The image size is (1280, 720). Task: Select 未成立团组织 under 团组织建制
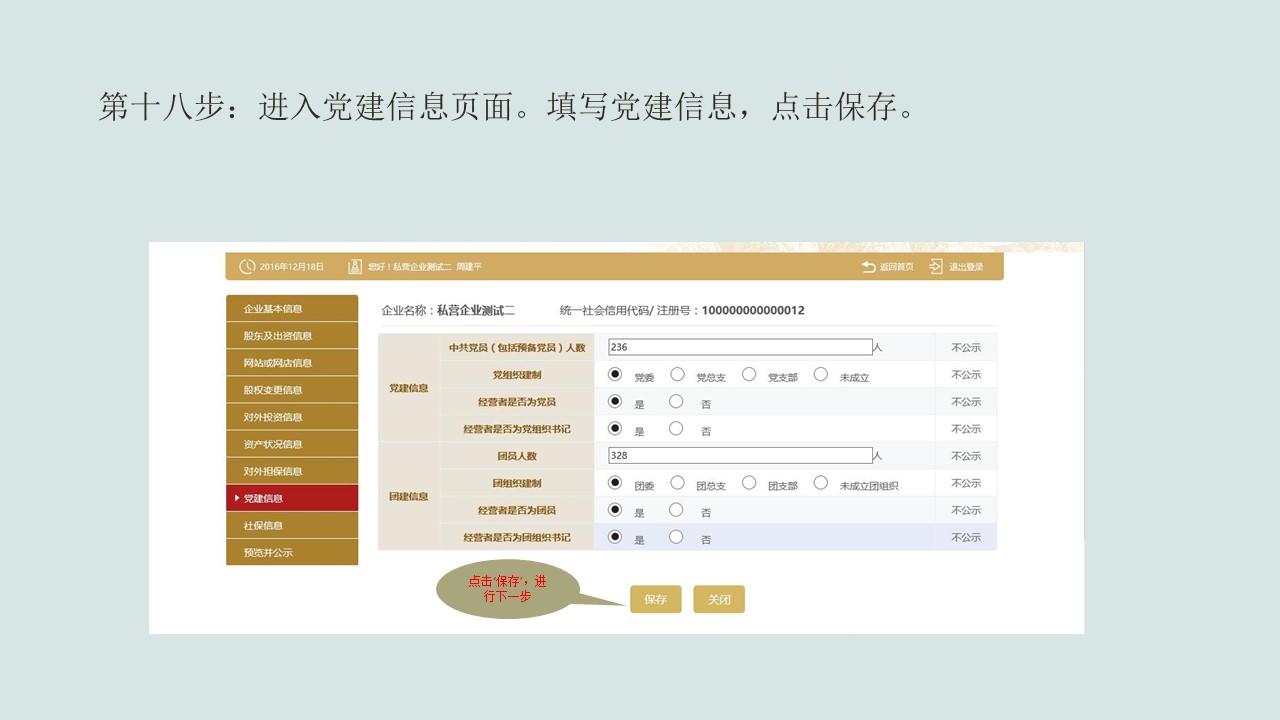(820, 482)
